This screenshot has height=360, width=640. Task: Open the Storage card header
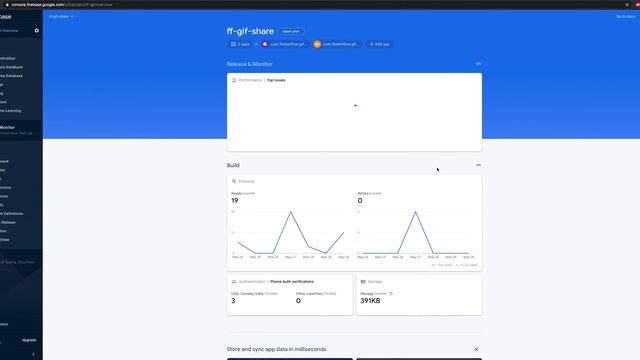click(375, 282)
